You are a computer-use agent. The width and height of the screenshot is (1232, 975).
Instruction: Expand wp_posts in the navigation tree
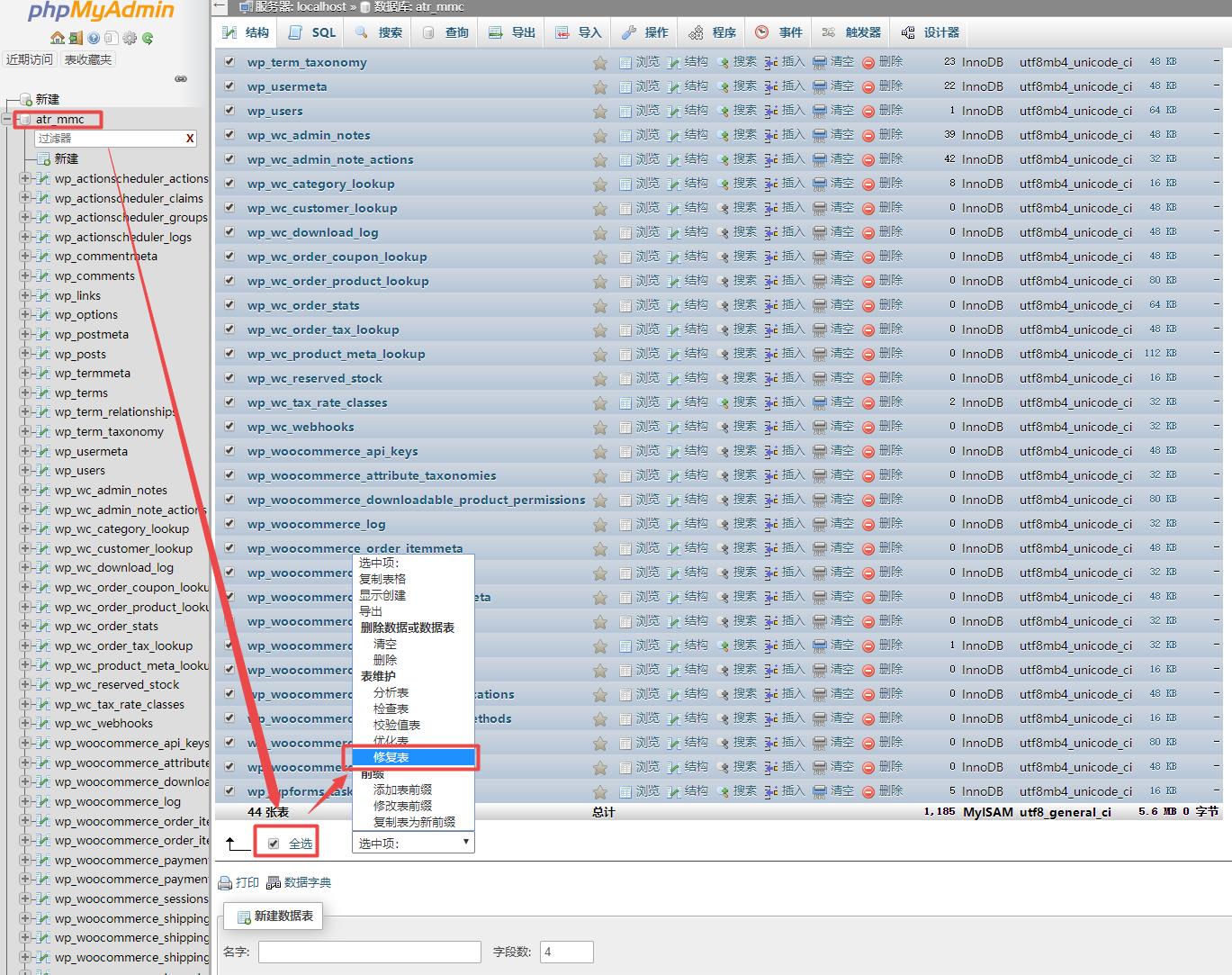(25, 354)
